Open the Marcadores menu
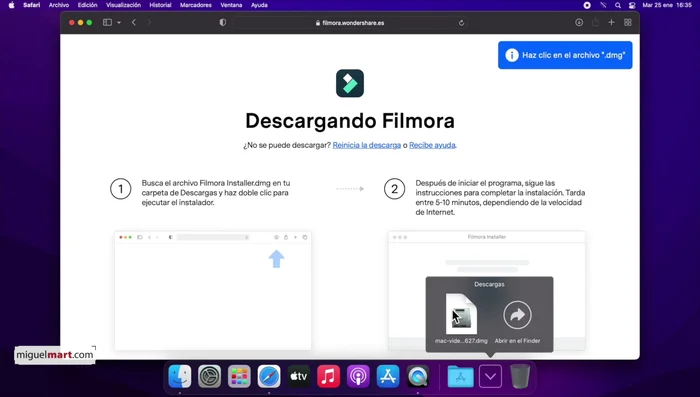The width and height of the screenshot is (700, 397). point(196,5)
